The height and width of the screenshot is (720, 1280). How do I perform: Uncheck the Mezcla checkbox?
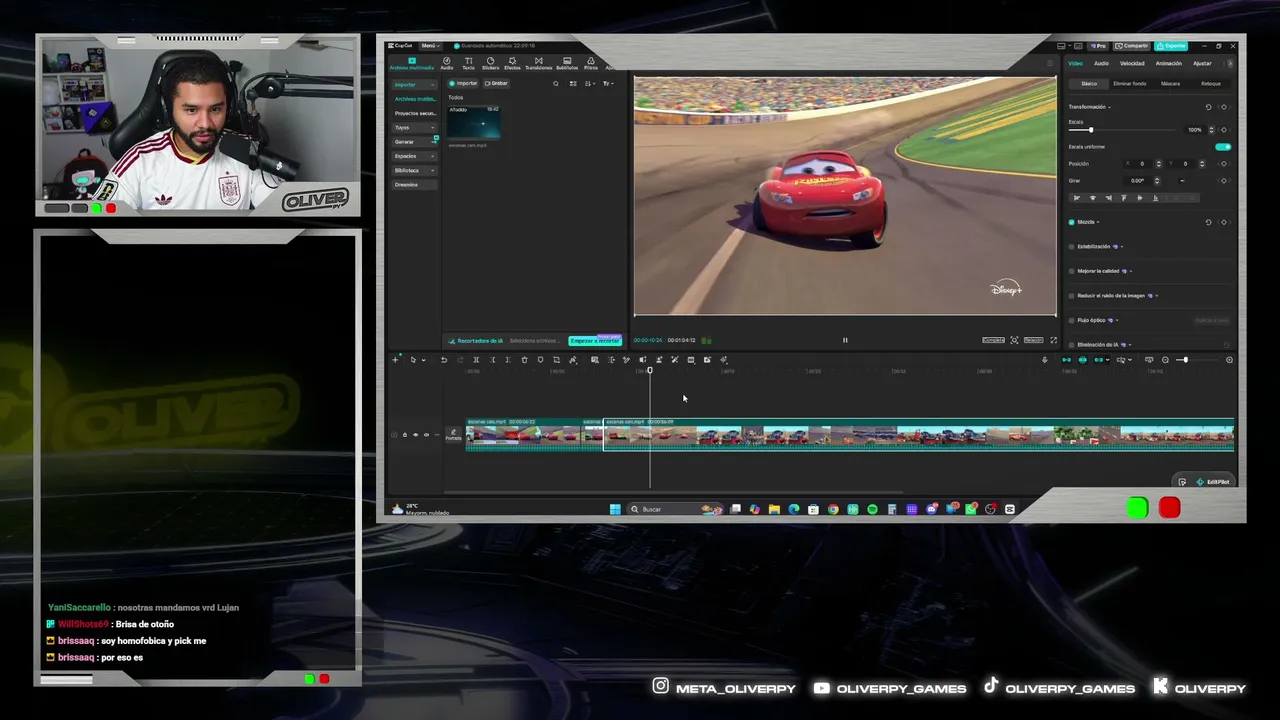(x=1072, y=222)
